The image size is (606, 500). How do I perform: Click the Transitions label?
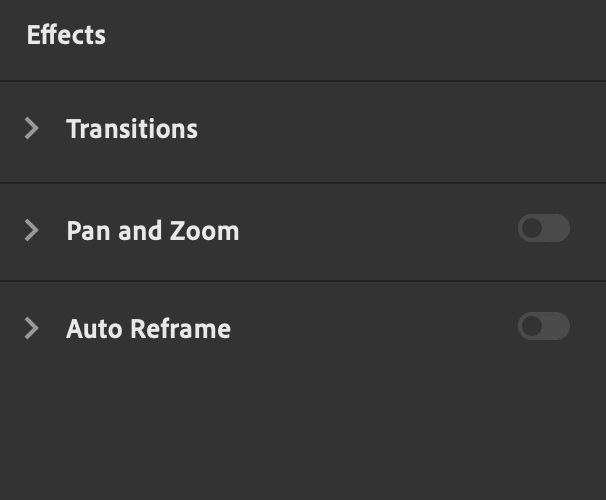click(132, 129)
